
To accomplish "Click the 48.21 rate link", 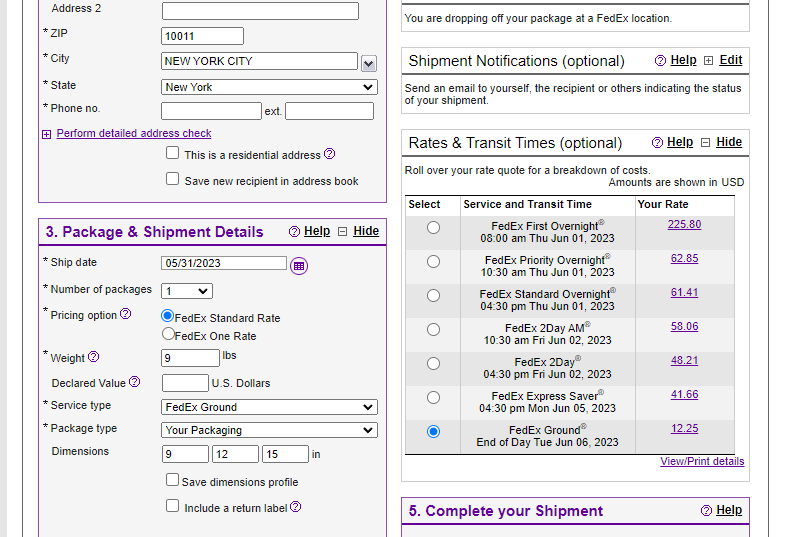I will [x=684, y=360].
